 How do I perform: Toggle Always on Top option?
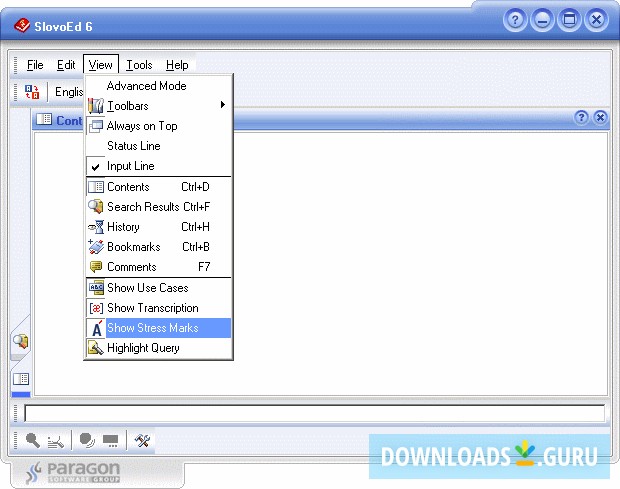click(x=159, y=126)
